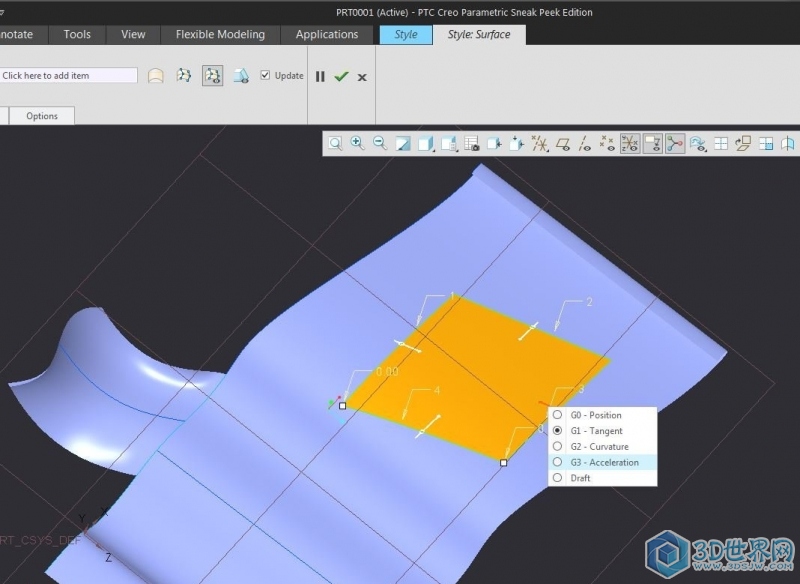Open the Datum Display Filters dropdown
The image size is (800, 584).
(539, 144)
